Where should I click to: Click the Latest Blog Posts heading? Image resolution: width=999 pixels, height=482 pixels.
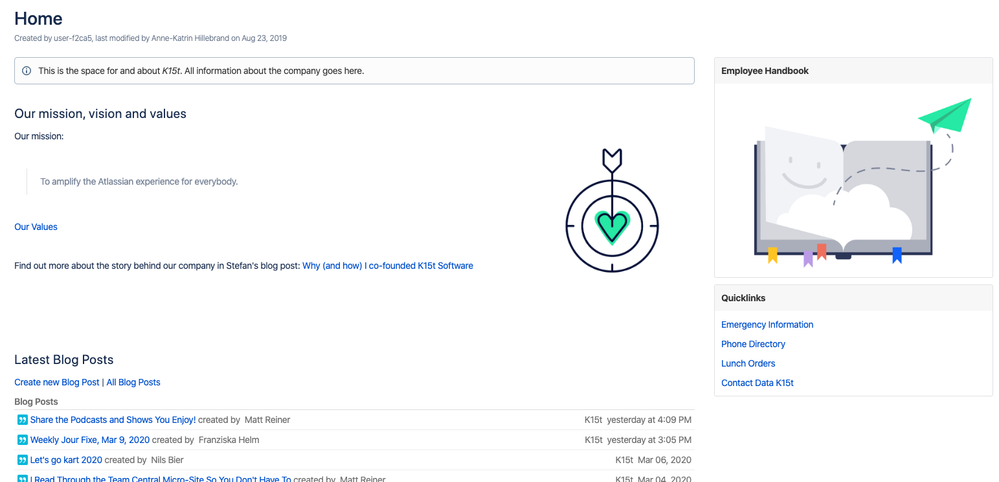(x=64, y=360)
